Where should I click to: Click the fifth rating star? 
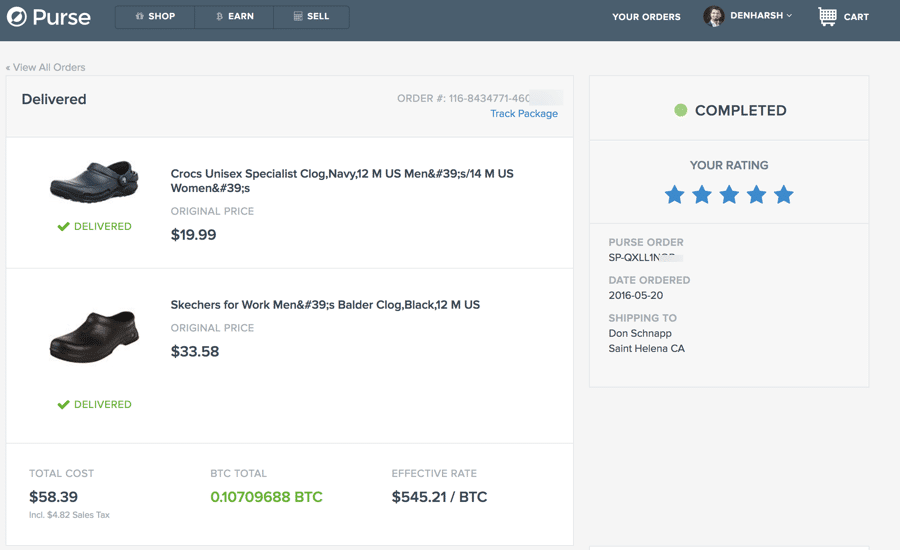coord(783,195)
